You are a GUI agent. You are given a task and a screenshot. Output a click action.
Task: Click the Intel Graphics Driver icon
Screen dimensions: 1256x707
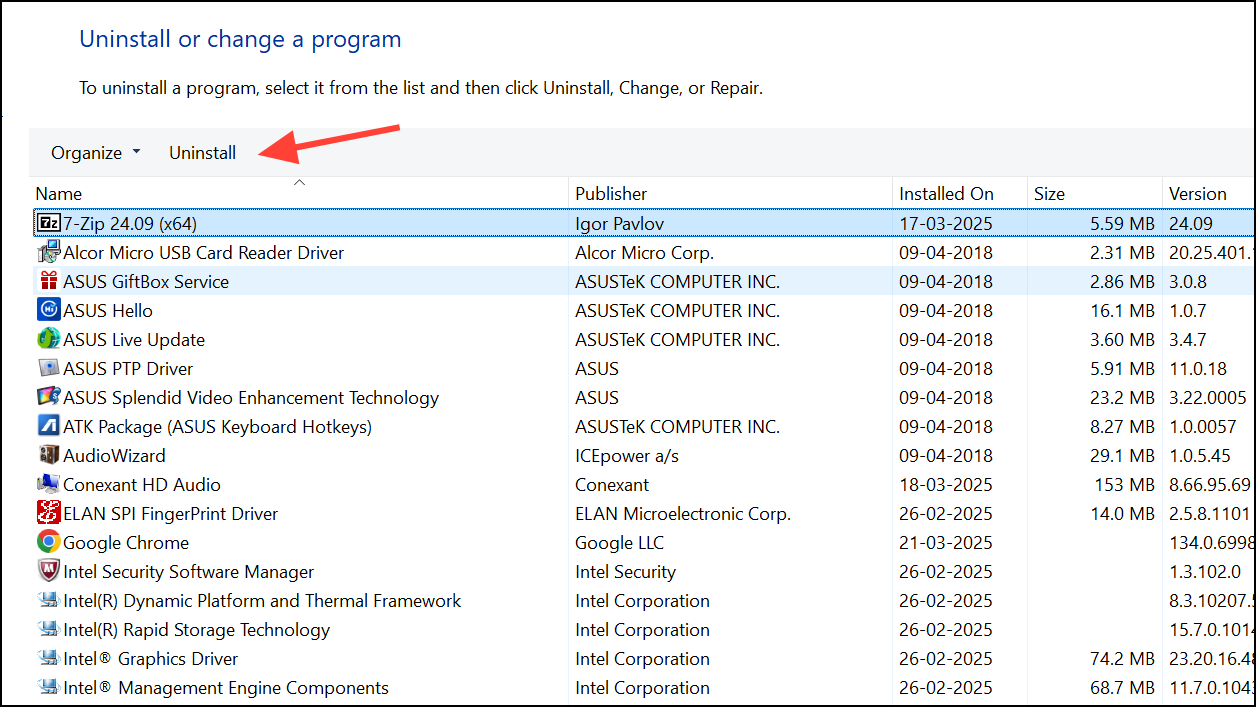[x=48, y=658]
